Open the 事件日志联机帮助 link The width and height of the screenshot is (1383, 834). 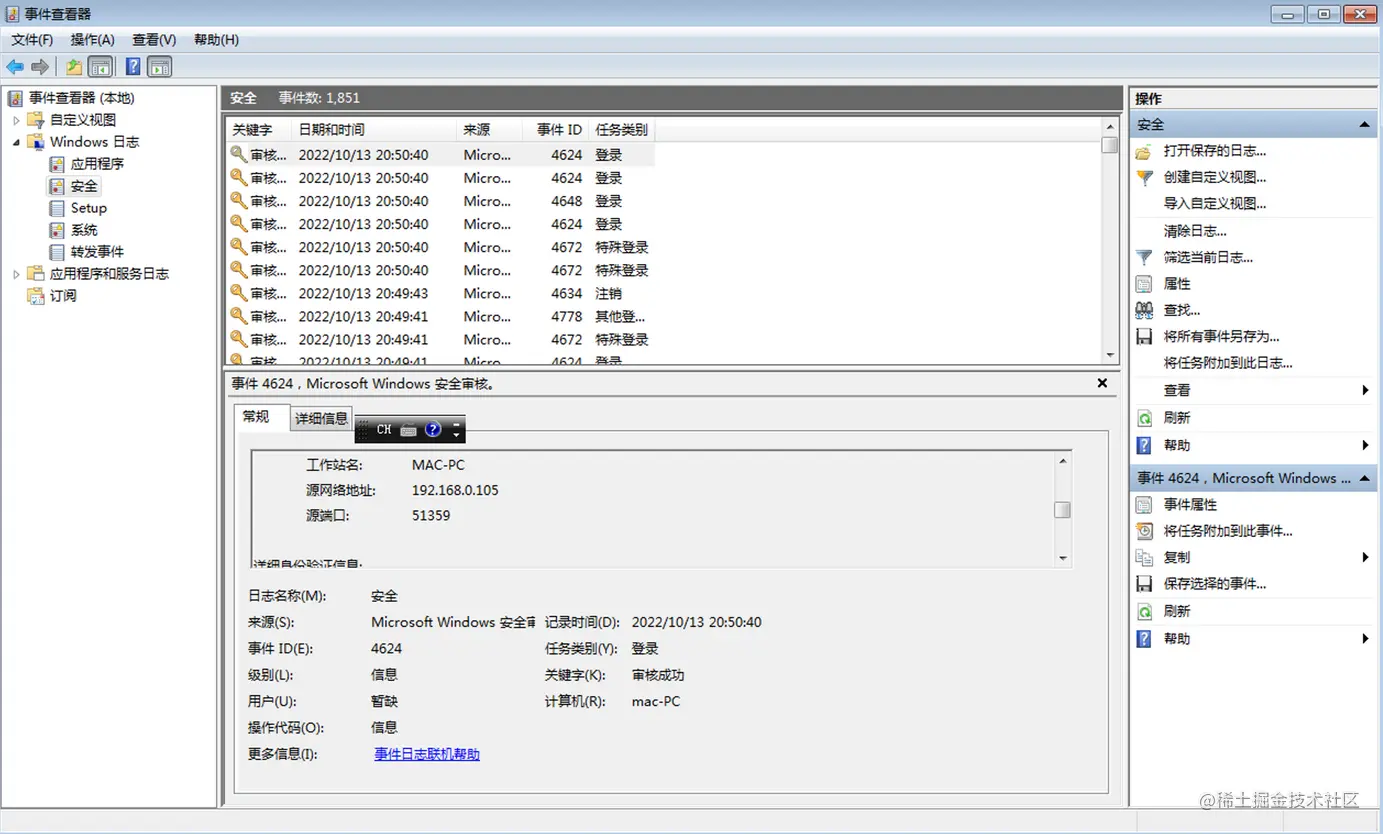click(427, 754)
